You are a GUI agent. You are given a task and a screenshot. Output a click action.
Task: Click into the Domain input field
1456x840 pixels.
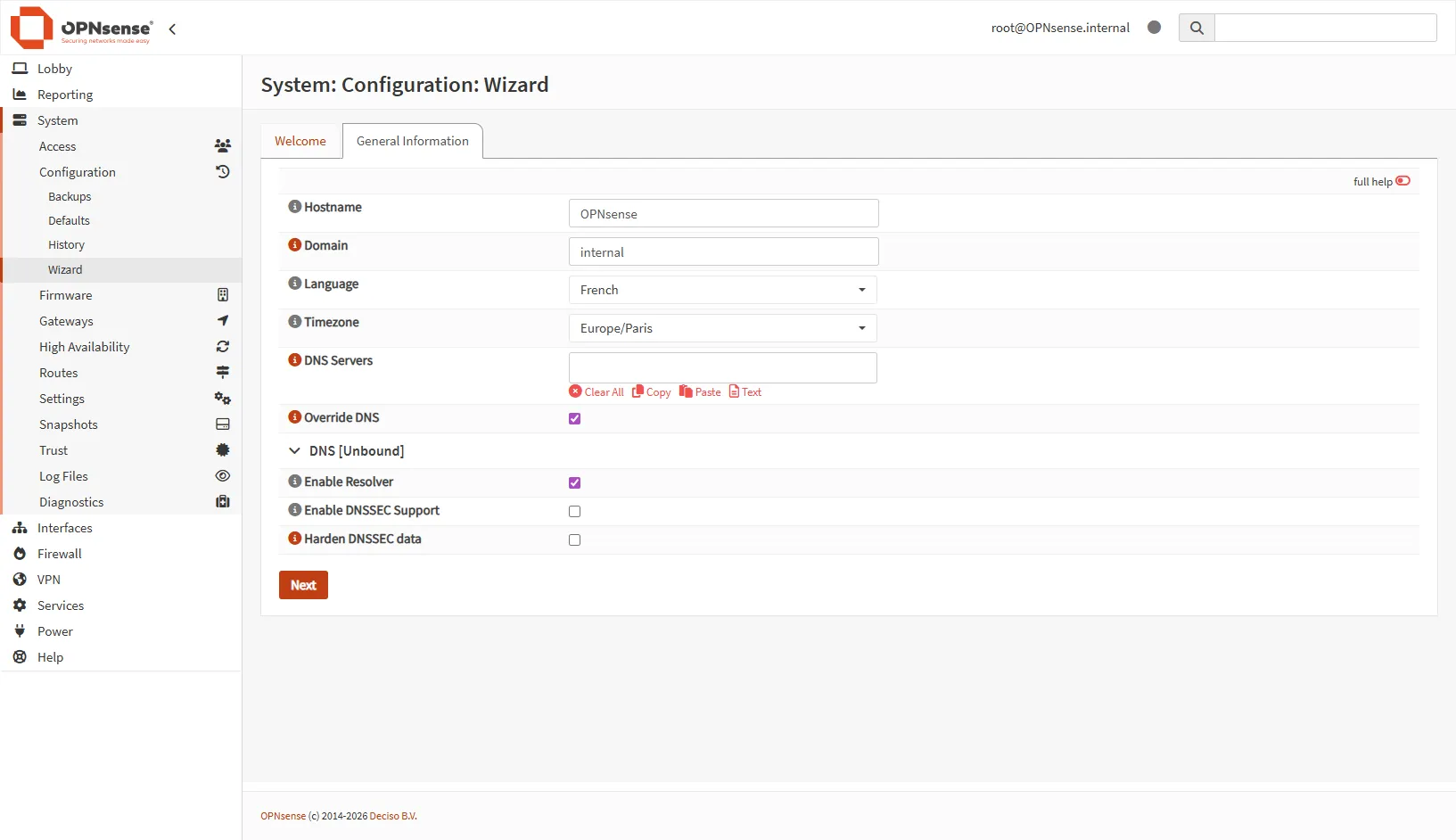[x=723, y=251]
